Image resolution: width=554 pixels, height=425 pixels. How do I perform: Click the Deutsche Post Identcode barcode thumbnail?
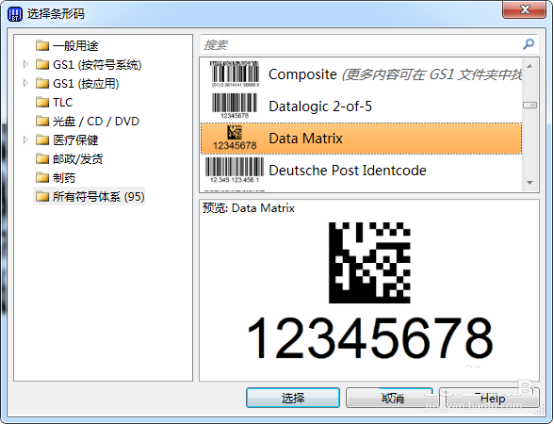click(235, 170)
